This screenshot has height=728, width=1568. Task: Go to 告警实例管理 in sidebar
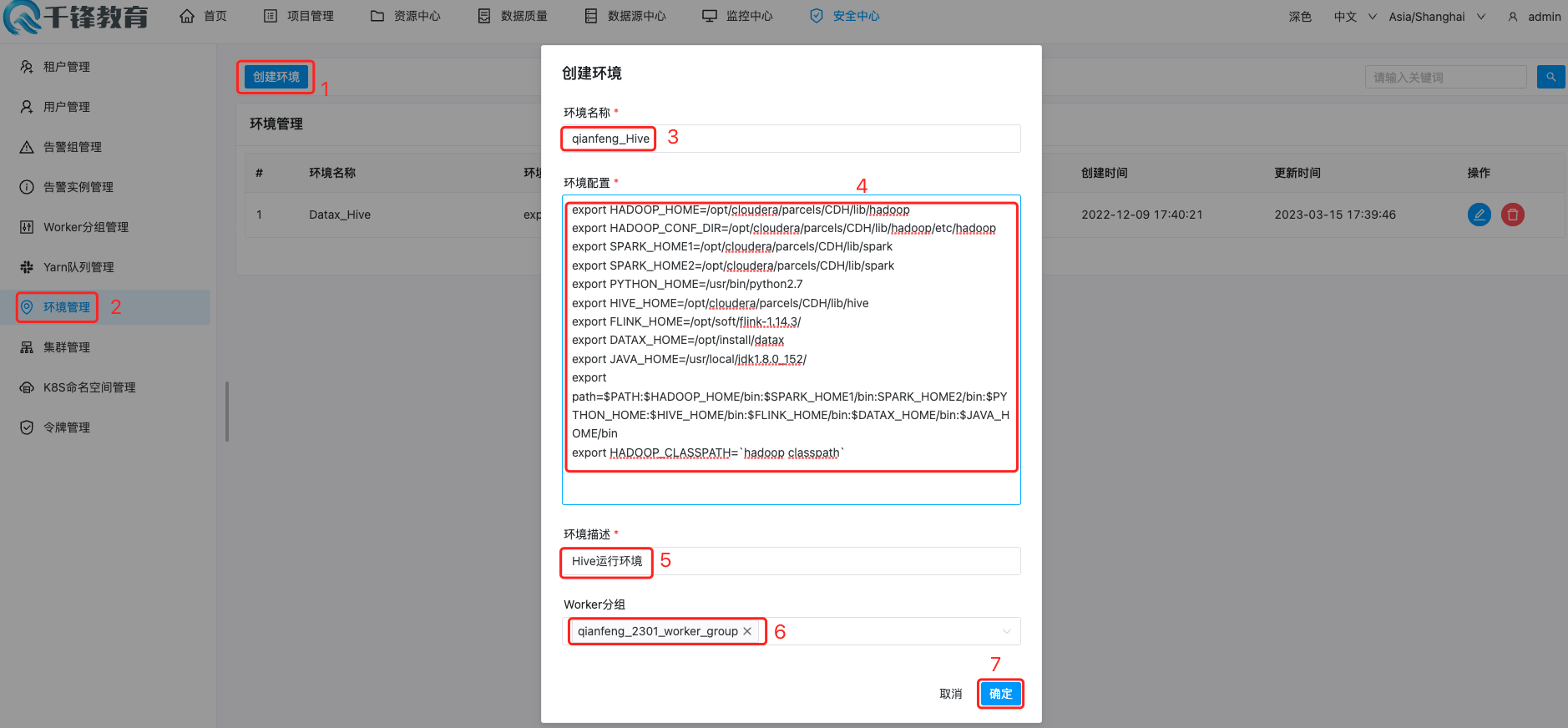78,187
